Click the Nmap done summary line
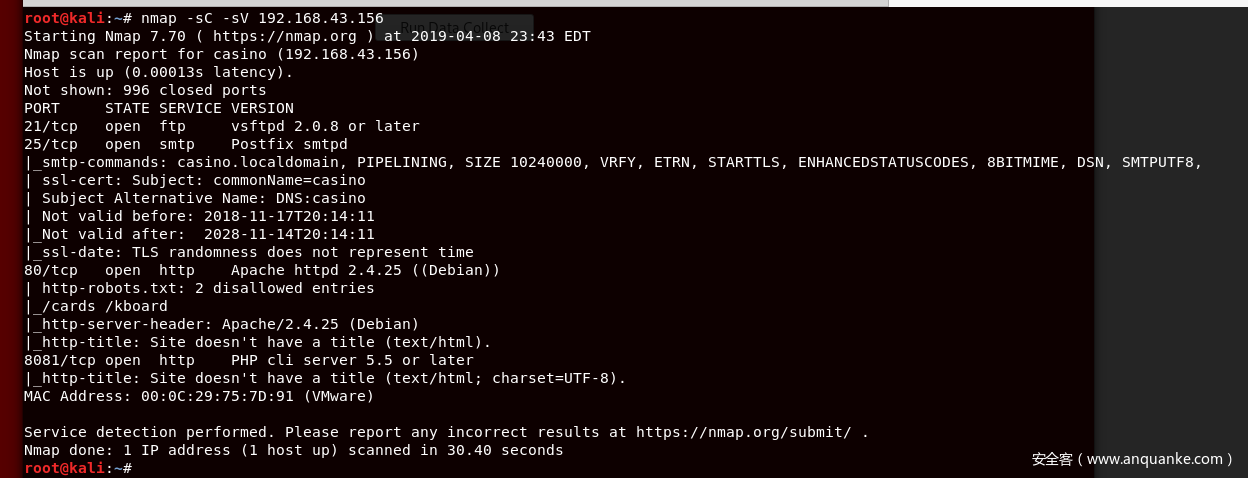This screenshot has height=478, width=1248. coord(294,450)
